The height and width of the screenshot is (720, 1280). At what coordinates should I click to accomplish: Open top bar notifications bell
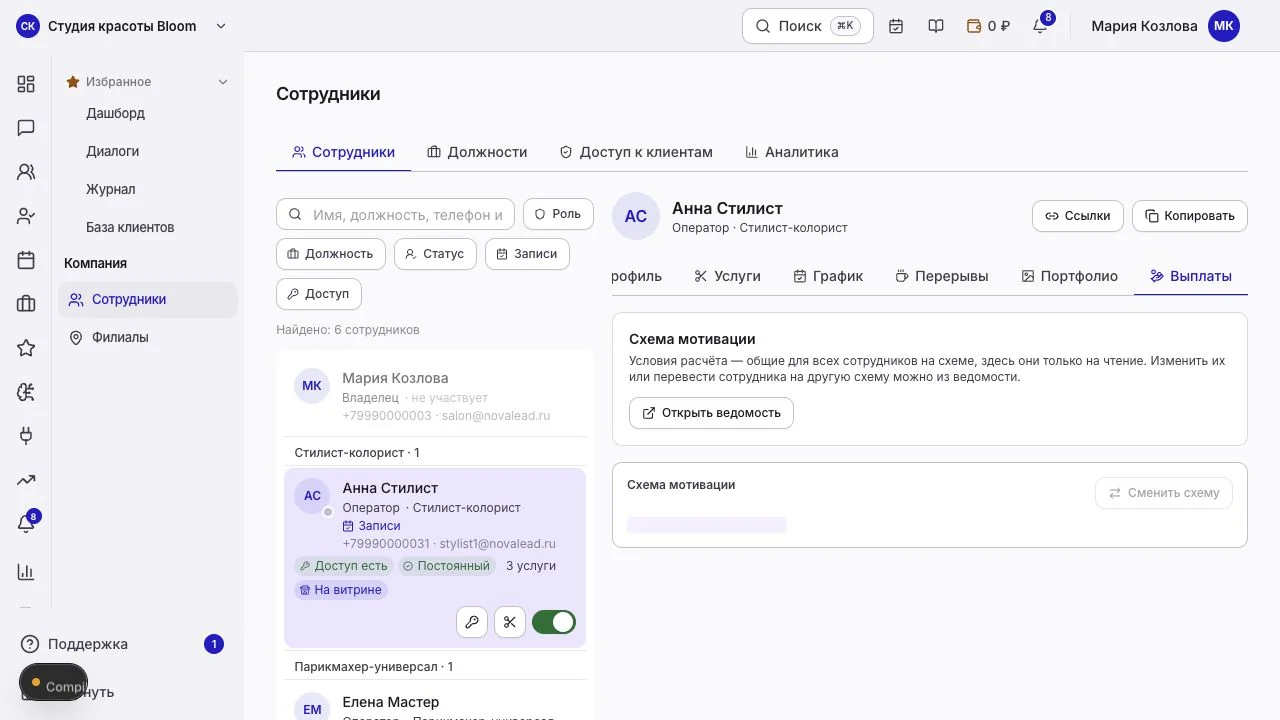1040,26
